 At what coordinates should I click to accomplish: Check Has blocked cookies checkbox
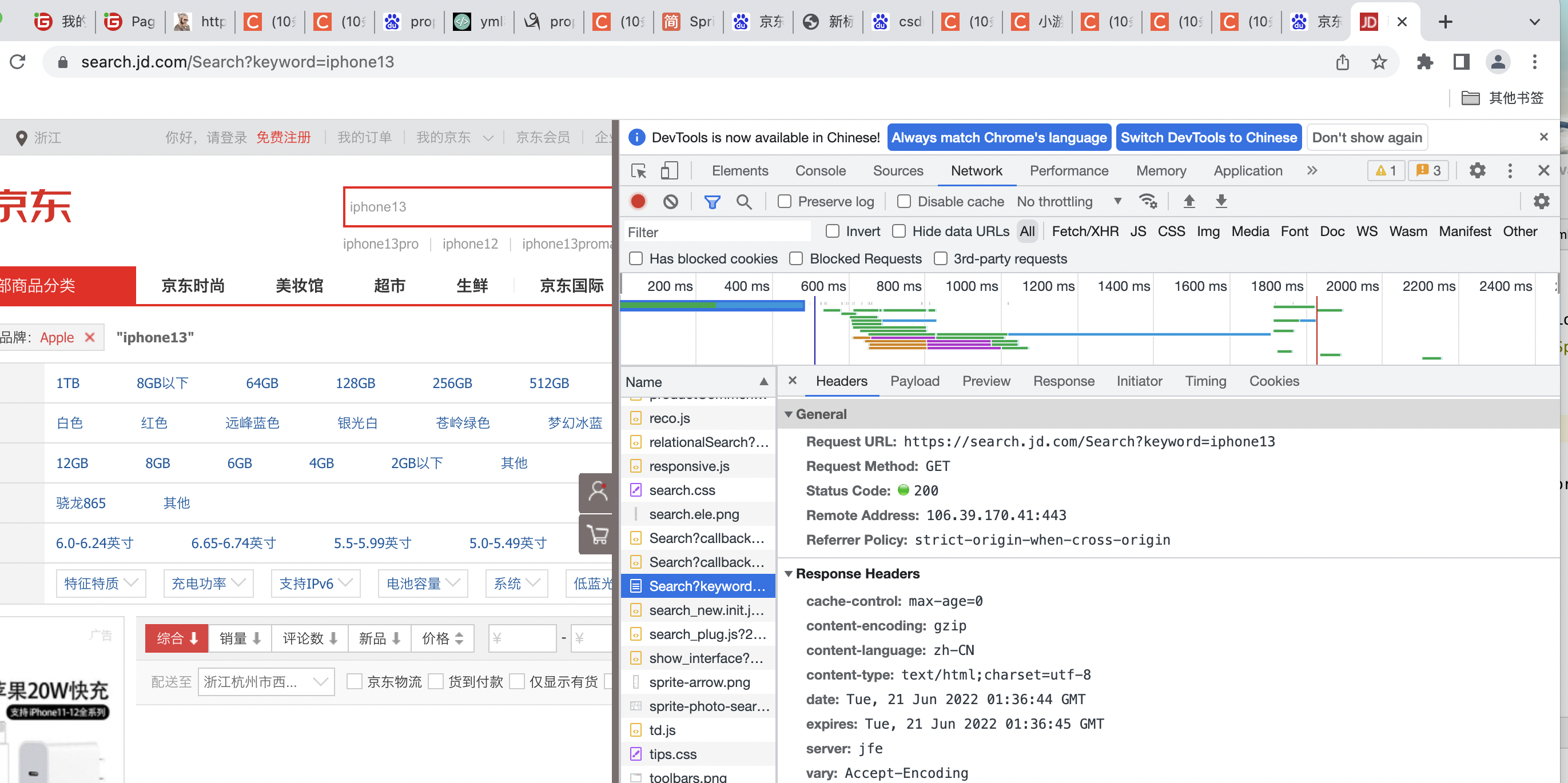(636, 258)
